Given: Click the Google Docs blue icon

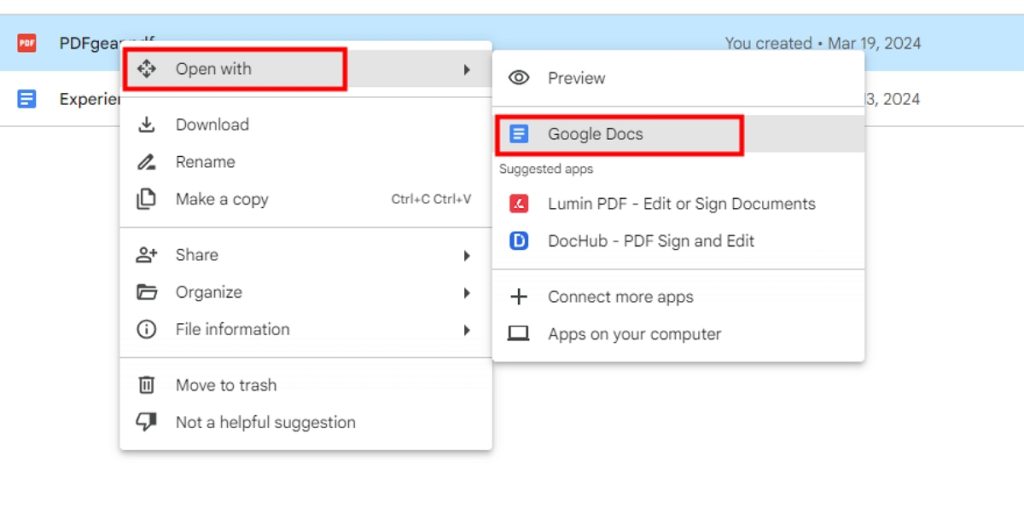Looking at the screenshot, I should (519, 134).
